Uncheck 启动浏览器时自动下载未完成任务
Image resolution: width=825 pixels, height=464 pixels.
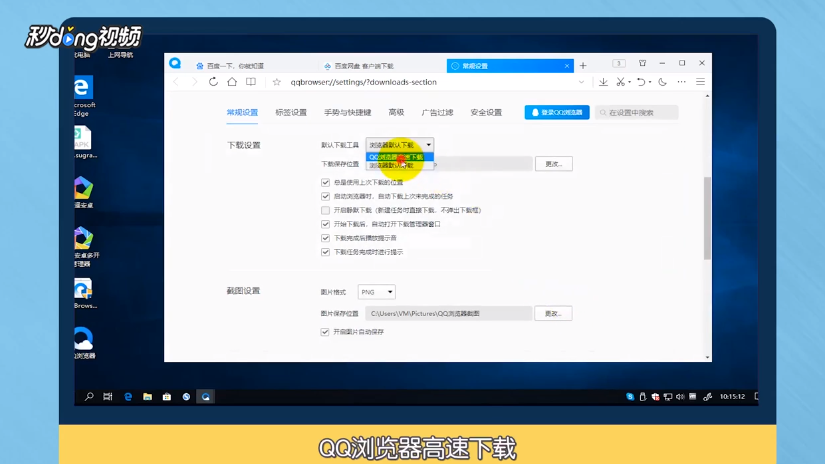click(325, 196)
